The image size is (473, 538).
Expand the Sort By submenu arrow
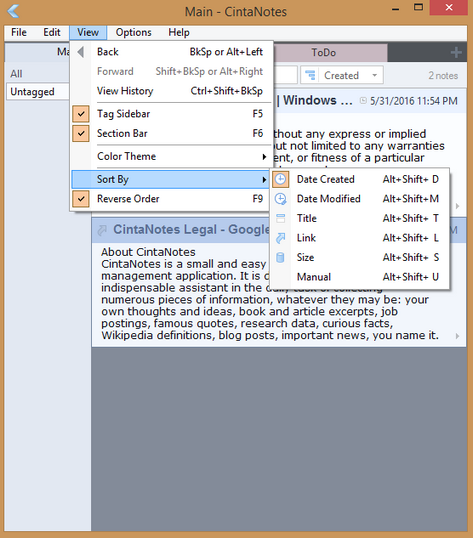(x=264, y=179)
